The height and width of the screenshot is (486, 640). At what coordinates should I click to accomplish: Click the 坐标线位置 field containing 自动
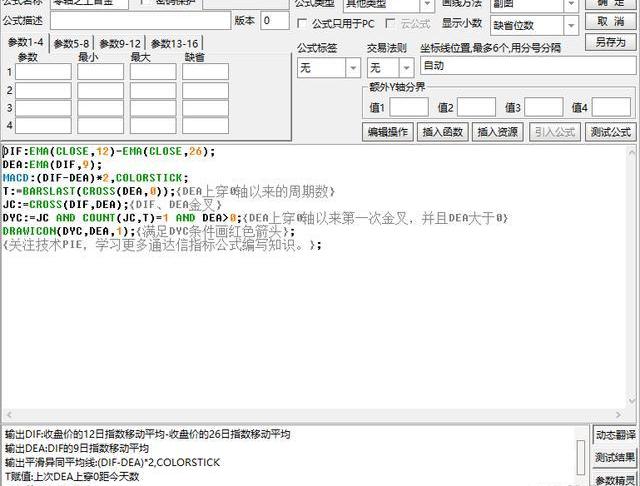(x=526, y=66)
